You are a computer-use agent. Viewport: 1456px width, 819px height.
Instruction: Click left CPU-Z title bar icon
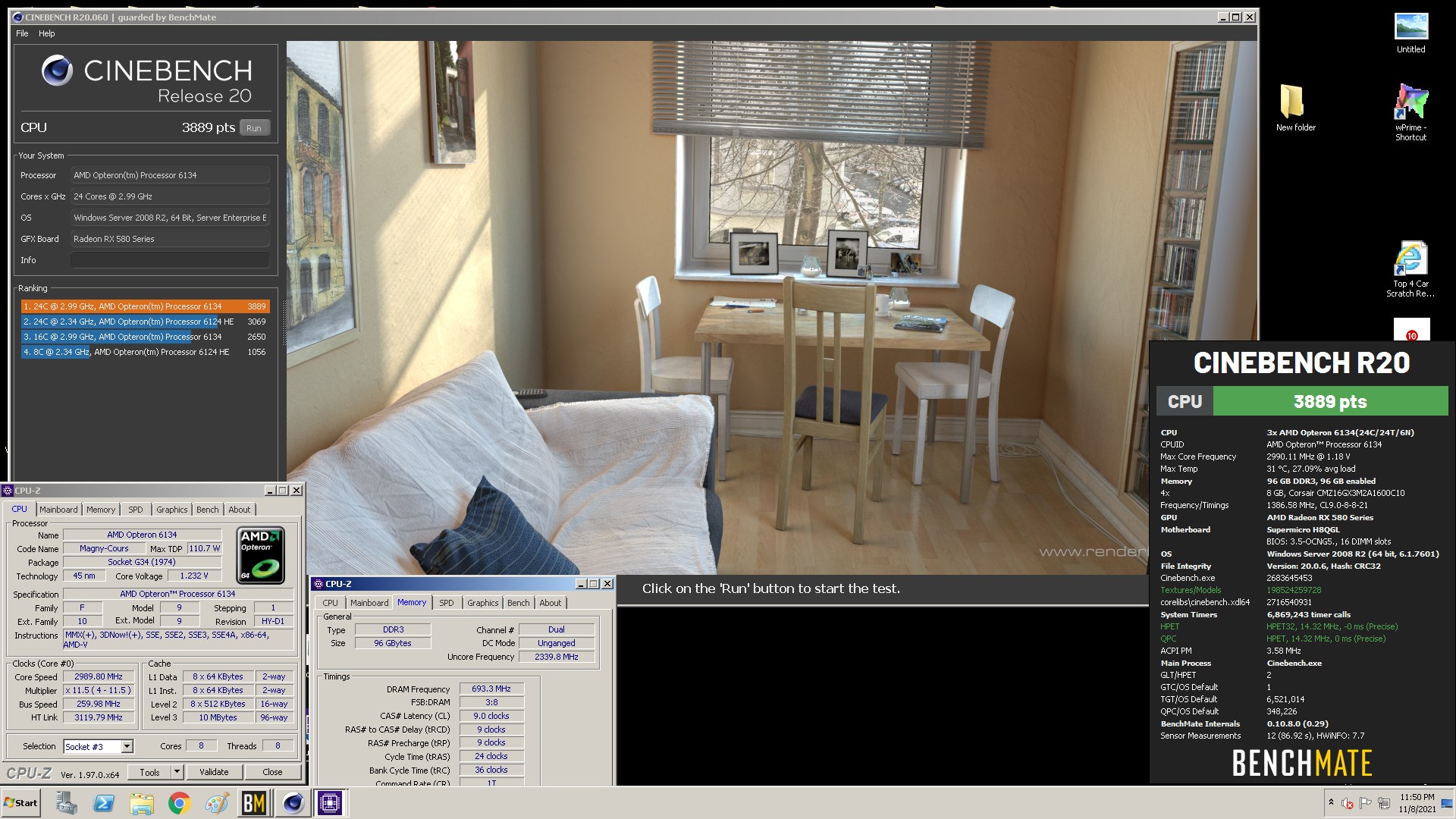tap(8, 491)
